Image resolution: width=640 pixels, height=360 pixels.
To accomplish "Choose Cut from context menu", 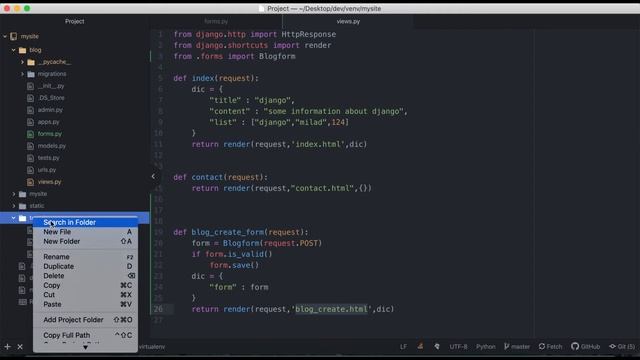I will tap(85, 295).
